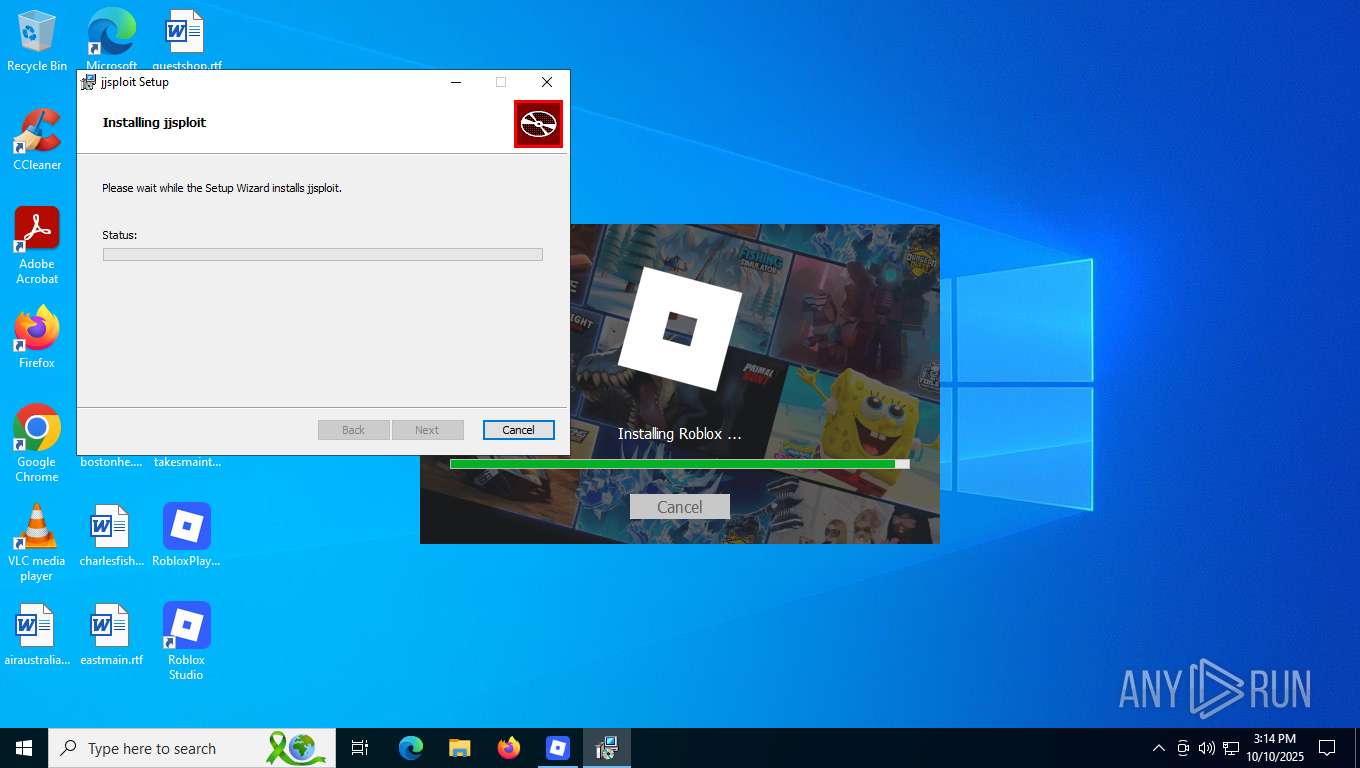This screenshot has width=1360, height=768.
Task: Click the 'Please wait while the Setup Wizard' text
Action: [x=222, y=188]
